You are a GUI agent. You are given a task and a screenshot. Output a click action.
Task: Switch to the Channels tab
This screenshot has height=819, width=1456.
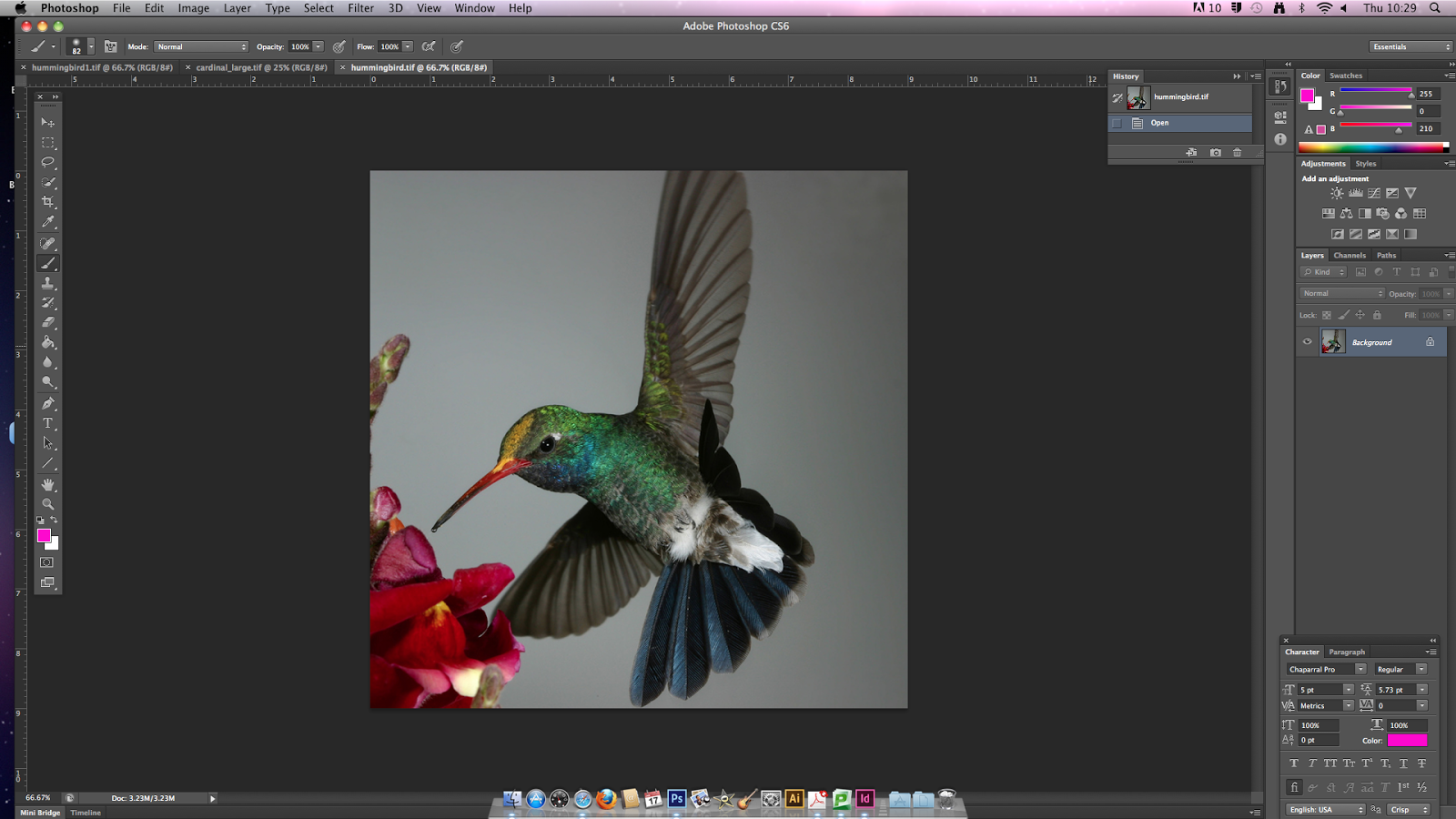point(1350,256)
